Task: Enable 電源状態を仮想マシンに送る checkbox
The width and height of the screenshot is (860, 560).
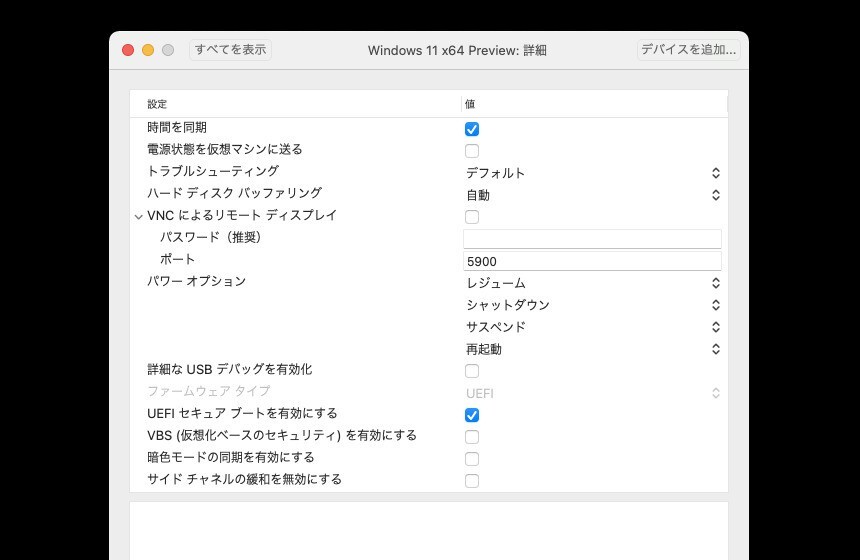Action: pos(472,151)
